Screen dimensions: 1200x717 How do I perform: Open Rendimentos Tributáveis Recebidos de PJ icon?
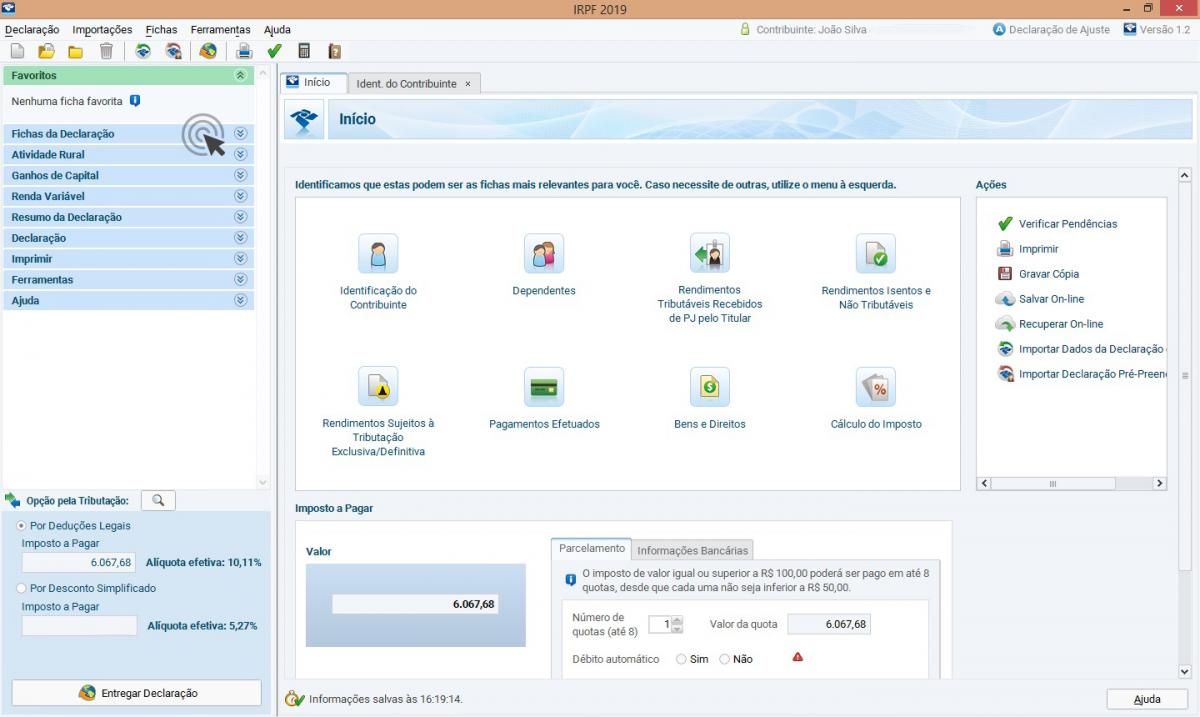(x=710, y=253)
